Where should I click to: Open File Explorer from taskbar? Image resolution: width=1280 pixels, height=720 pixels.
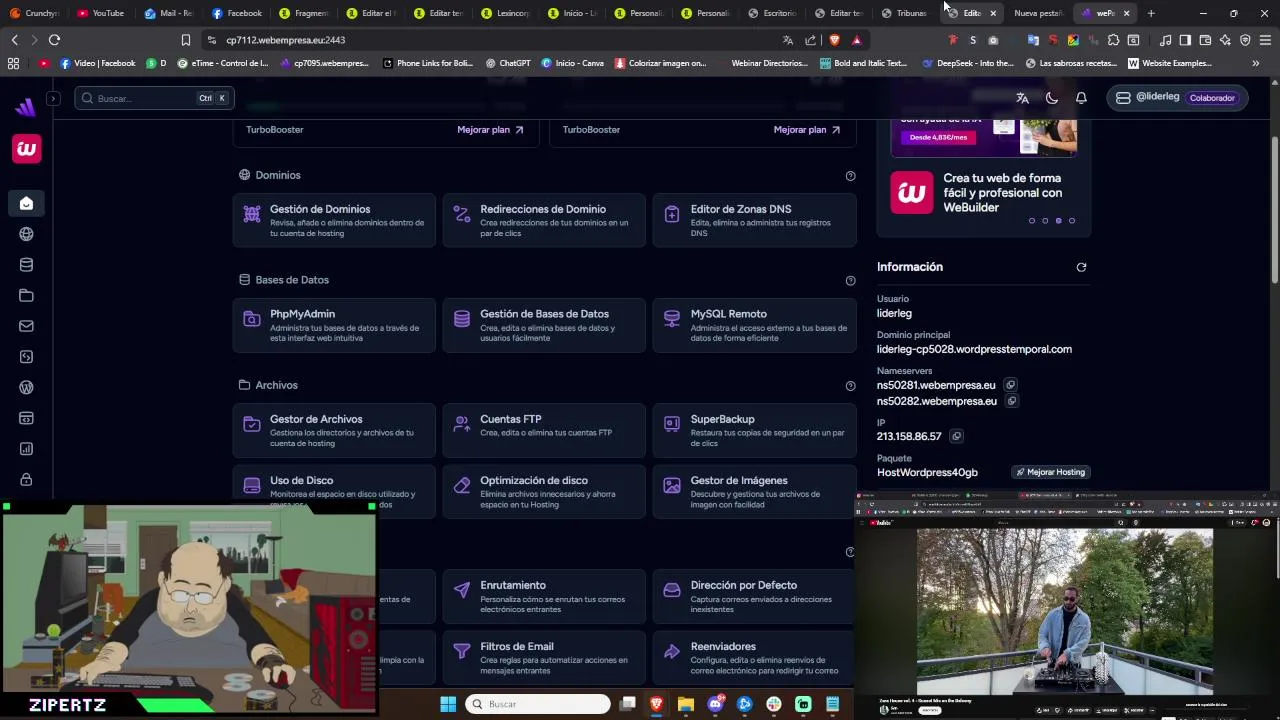pos(686,704)
